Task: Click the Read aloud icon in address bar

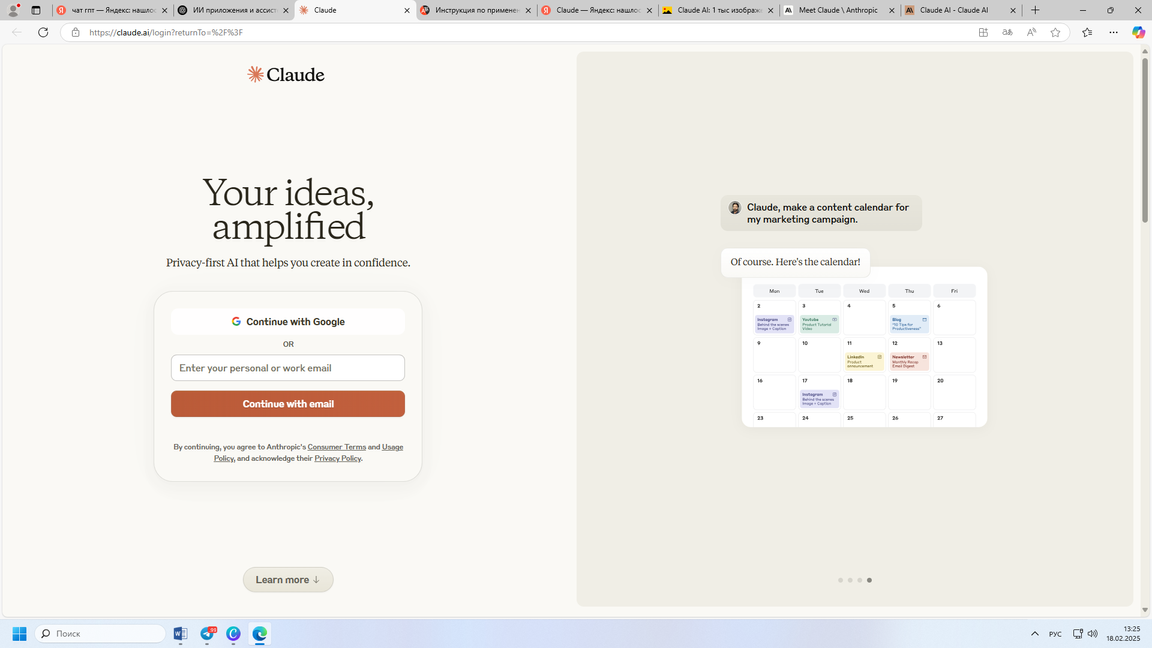Action: pos(1031,32)
